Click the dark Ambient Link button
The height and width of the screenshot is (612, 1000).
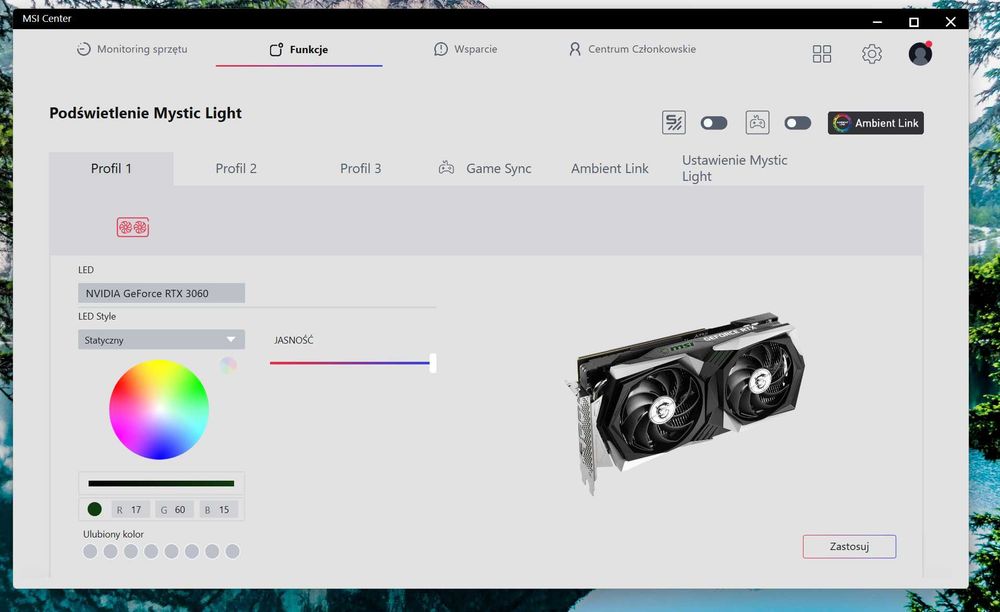tap(876, 123)
